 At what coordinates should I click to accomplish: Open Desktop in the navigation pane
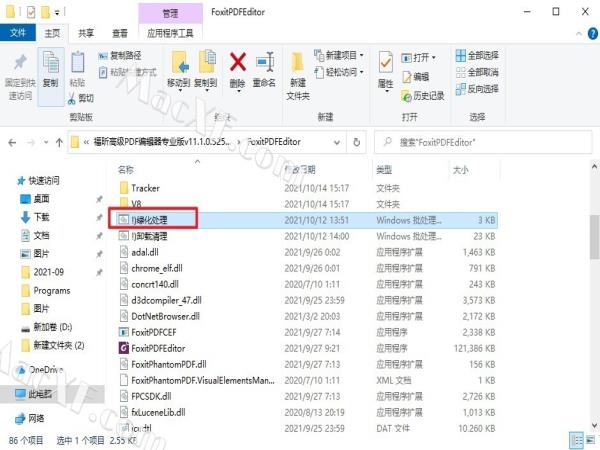[35, 199]
